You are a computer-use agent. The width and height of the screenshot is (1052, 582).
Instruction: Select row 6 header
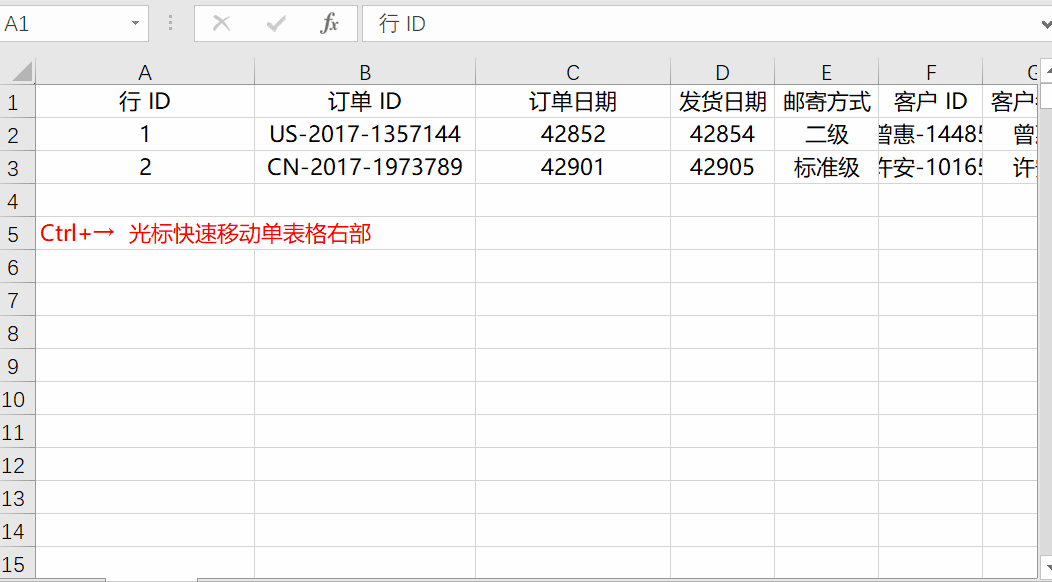pyautogui.click(x=17, y=266)
